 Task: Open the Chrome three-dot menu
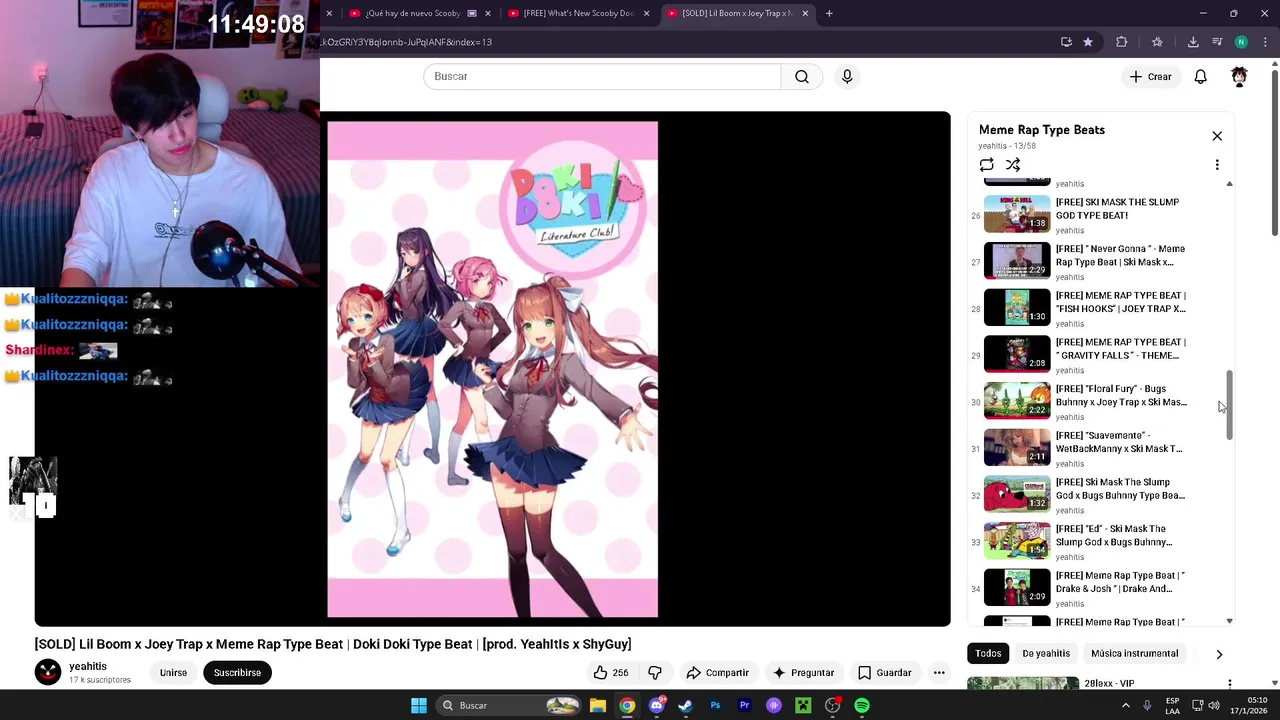click(1266, 42)
